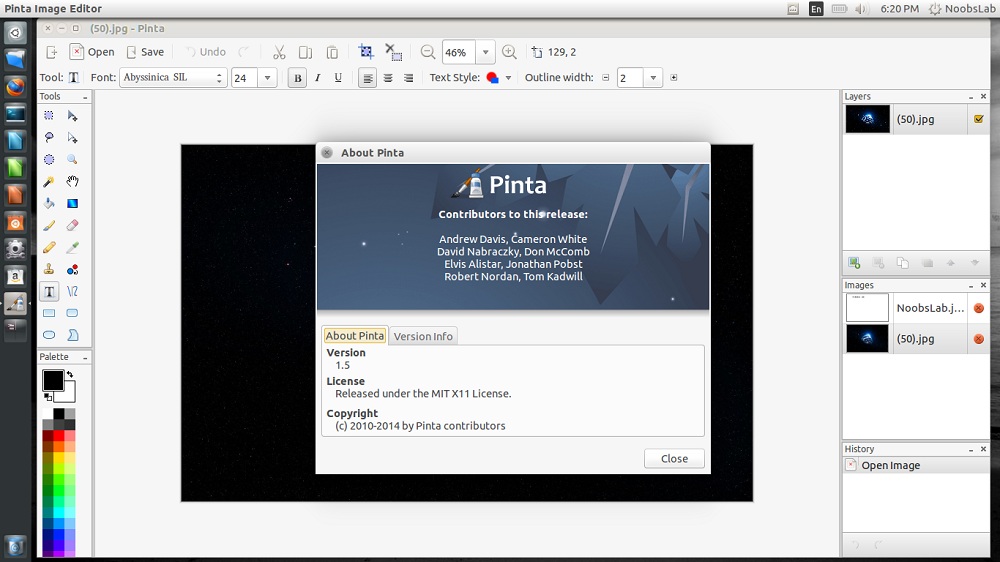Select the Ellipse shape tool

click(x=49, y=335)
